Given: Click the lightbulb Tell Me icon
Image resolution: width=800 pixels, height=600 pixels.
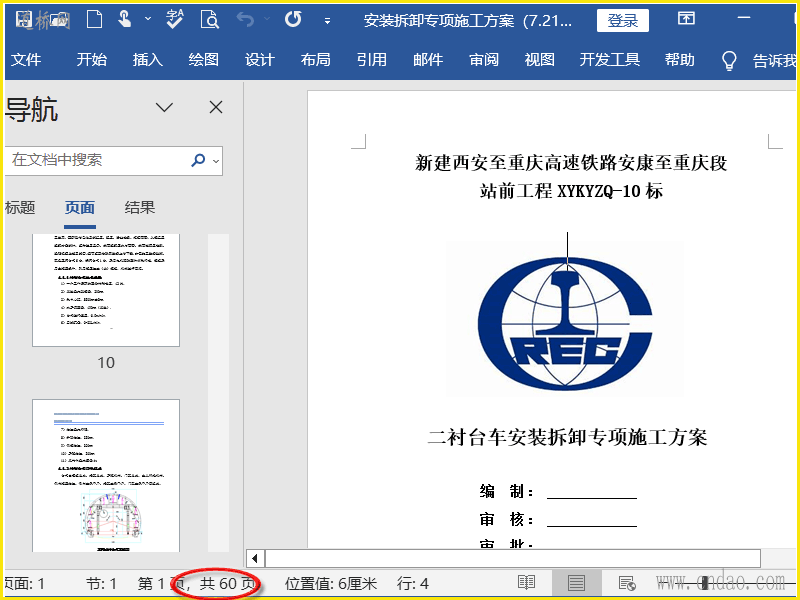Looking at the screenshot, I should pos(730,60).
